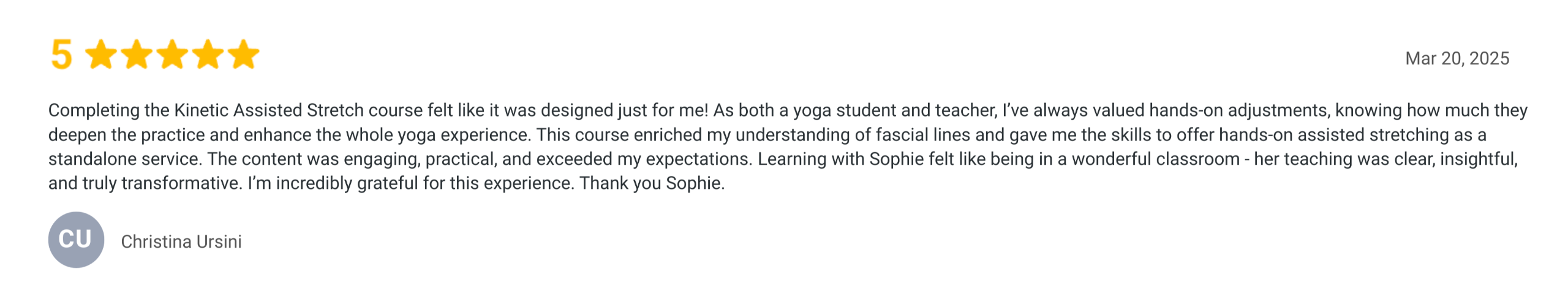Click the fifth gold rating star

click(244, 55)
